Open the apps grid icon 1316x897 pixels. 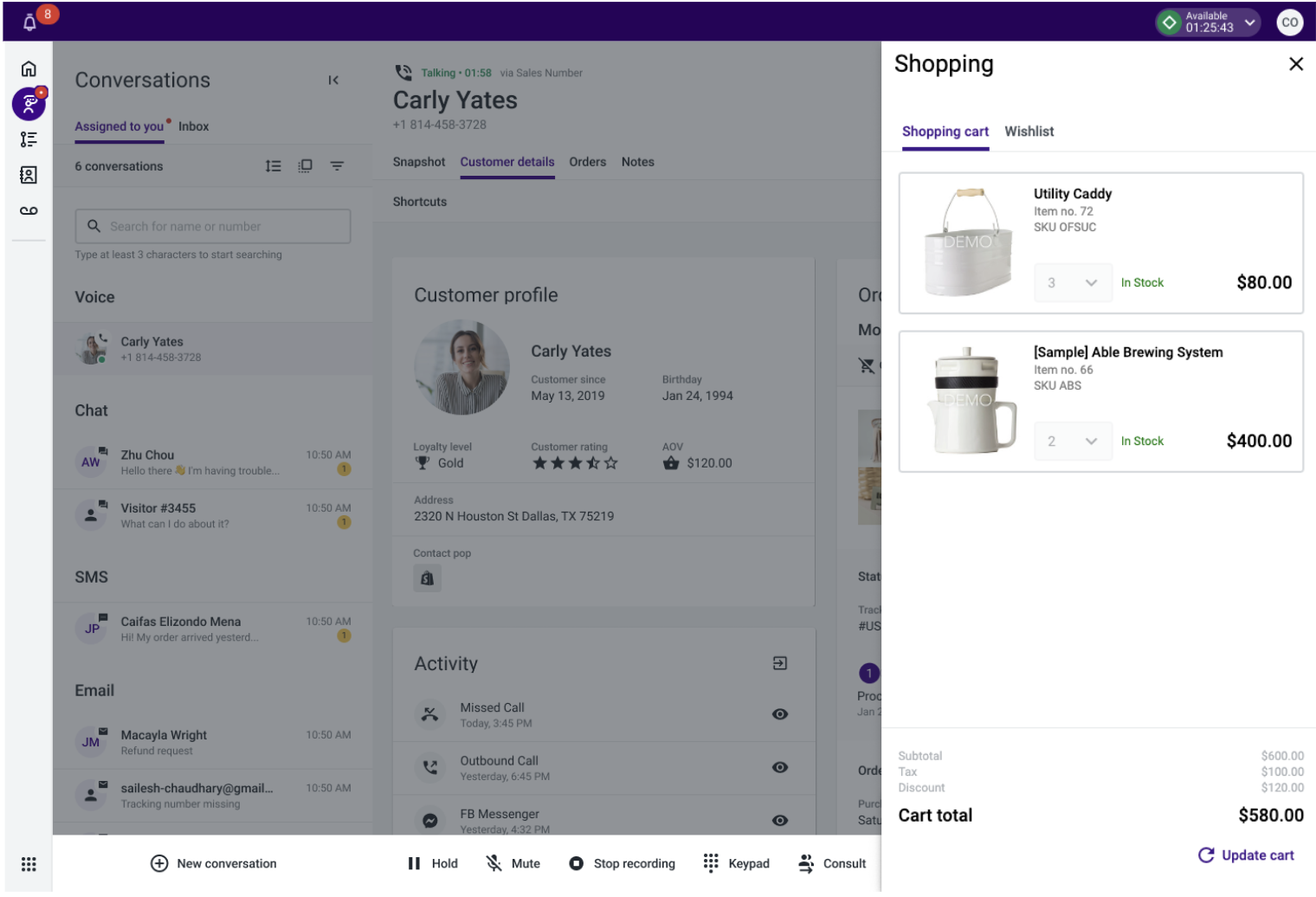point(29,864)
